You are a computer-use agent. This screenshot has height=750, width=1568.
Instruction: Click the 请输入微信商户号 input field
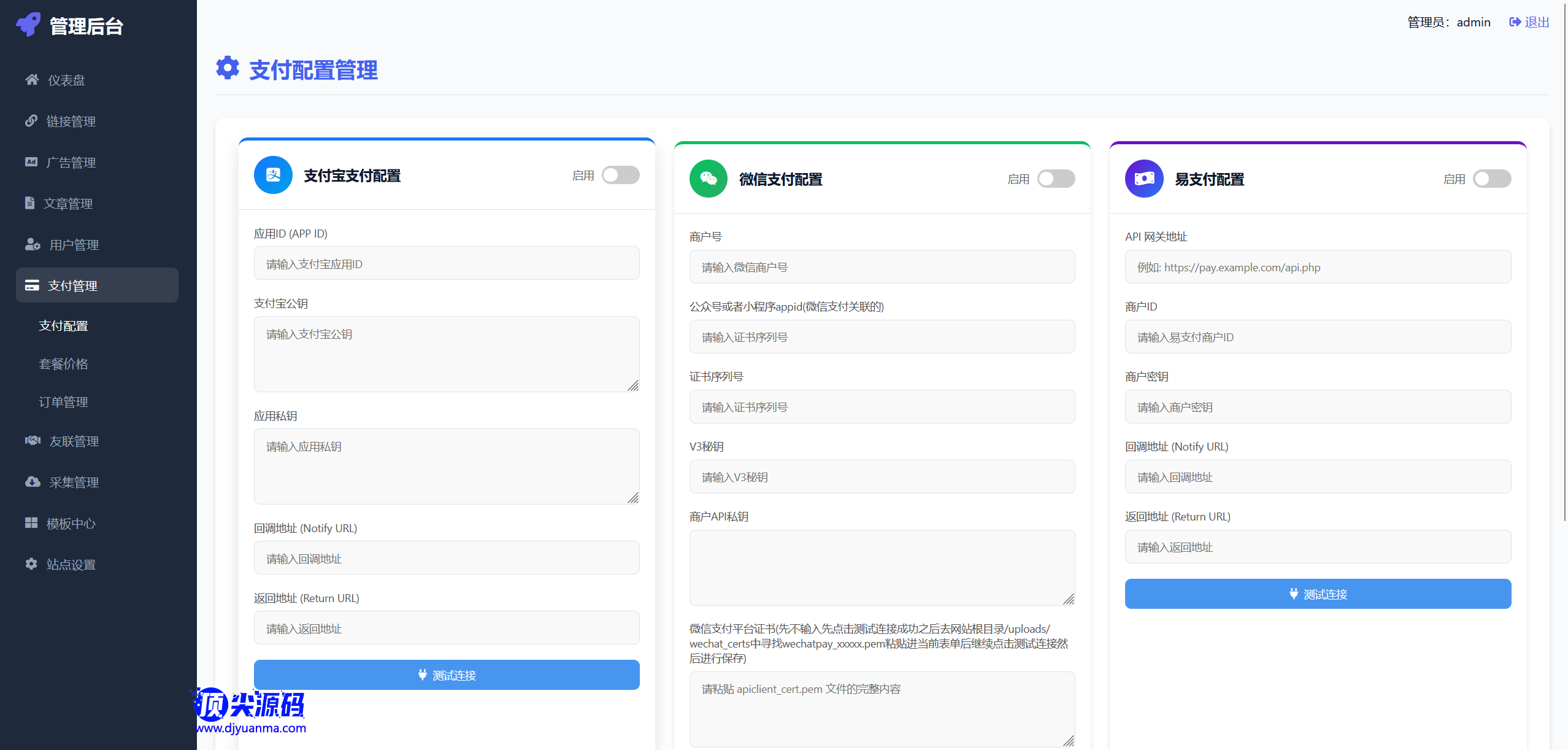coord(882,267)
